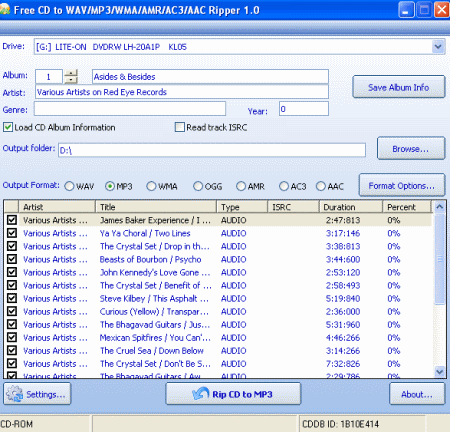Focus the empty Genre input field
The height and width of the screenshot is (432, 450).
tap(130, 109)
